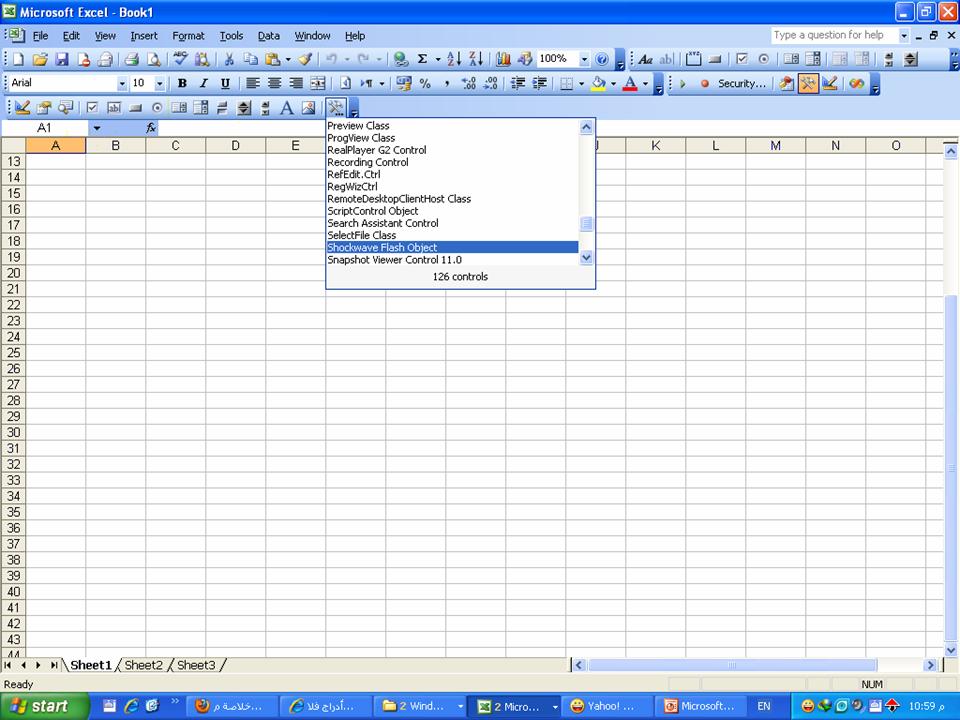Open Print Preview magnifier icon

click(x=154, y=59)
